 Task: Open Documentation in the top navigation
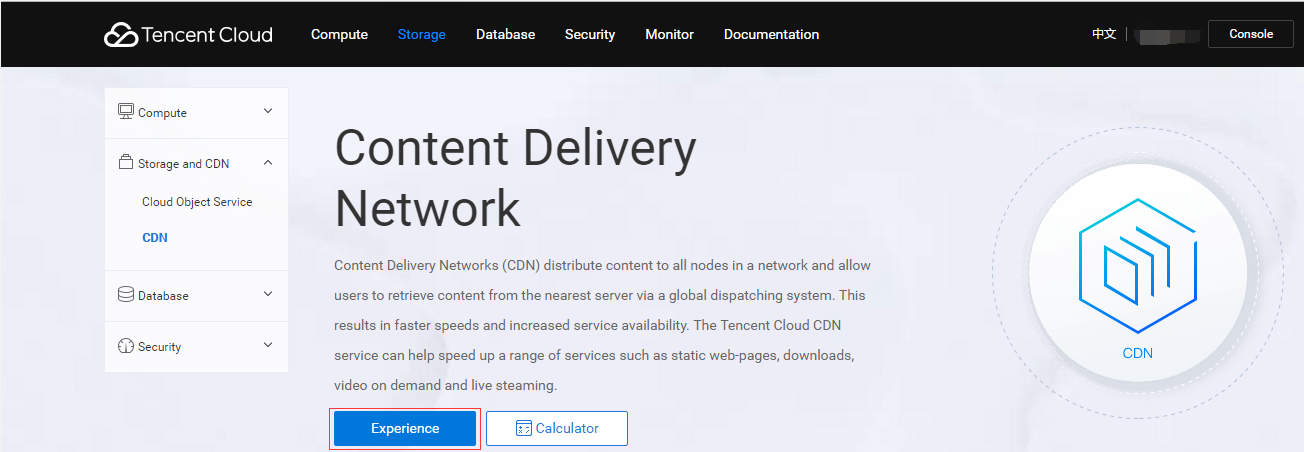(x=771, y=34)
